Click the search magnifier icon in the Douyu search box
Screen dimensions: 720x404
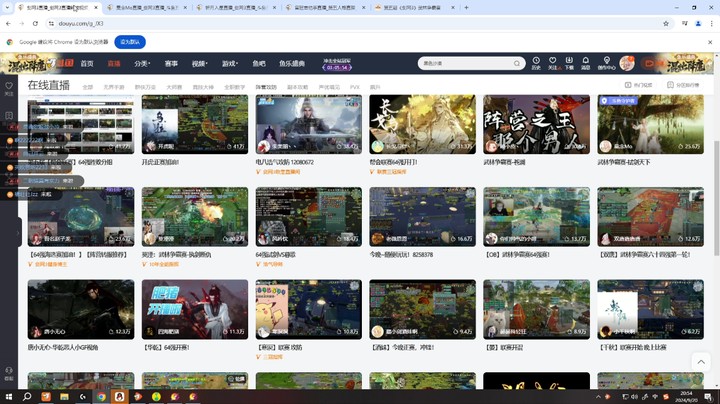coord(517,63)
